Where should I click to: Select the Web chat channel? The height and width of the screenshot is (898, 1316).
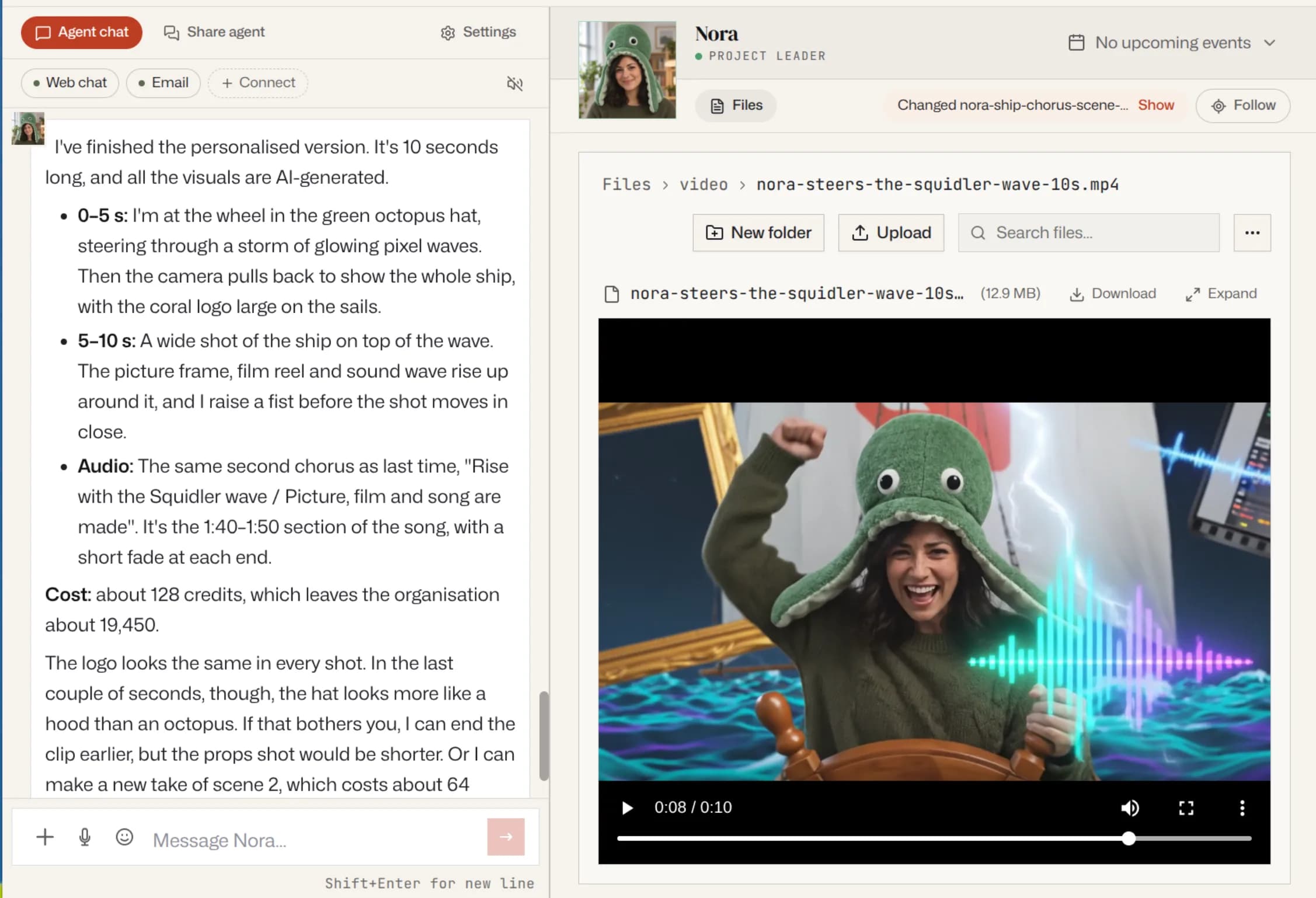point(70,83)
